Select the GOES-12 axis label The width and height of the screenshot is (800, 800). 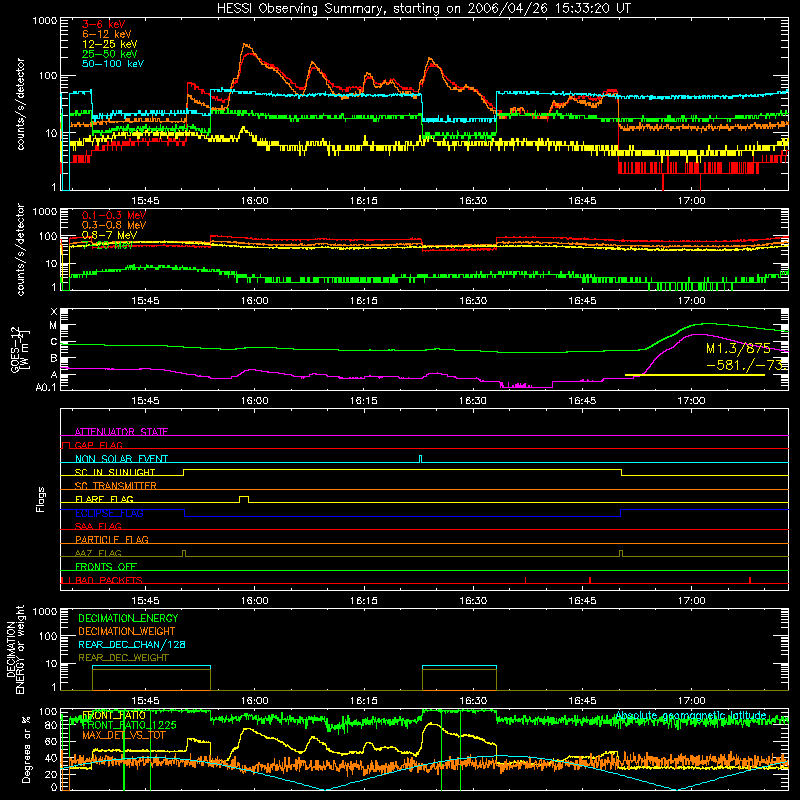point(19,349)
